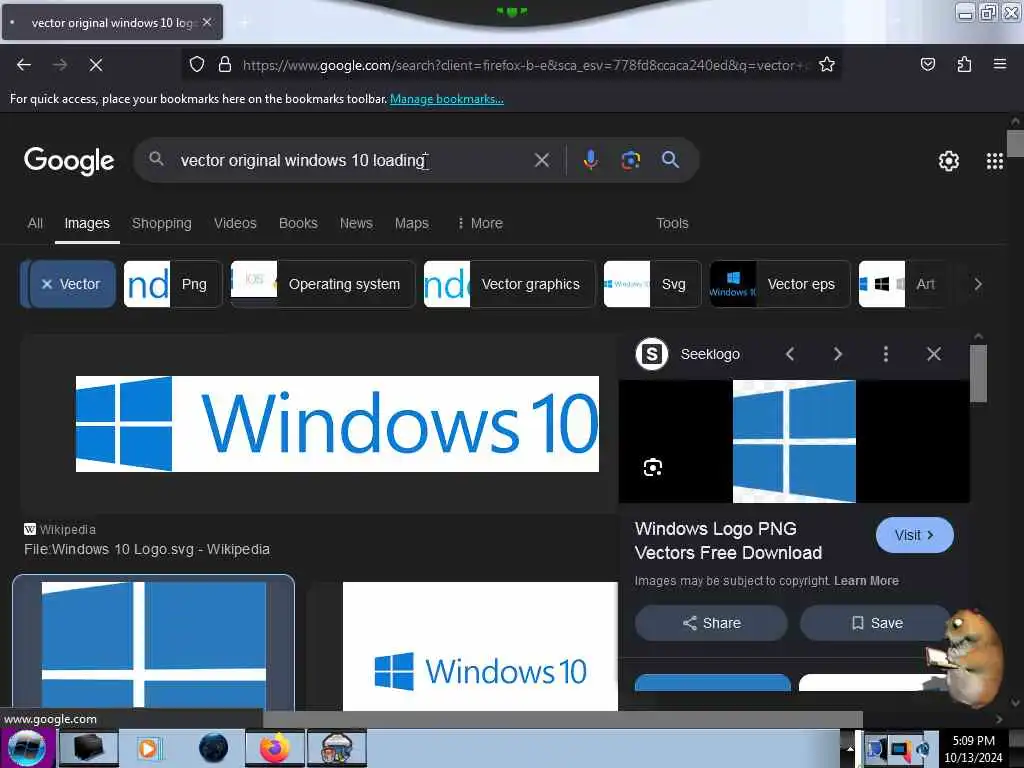This screenshot has width=1024, height=768.
Task: Apply the Png filter chip
Action: click(x=173, y=284)
